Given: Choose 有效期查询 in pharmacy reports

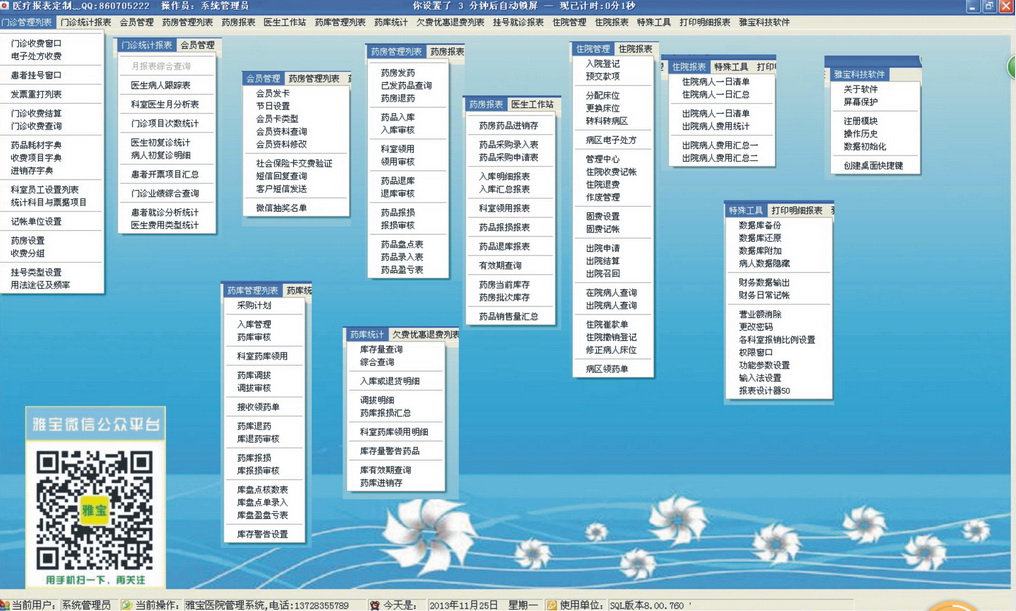Looking at the screenshot, I should (500, 266).
